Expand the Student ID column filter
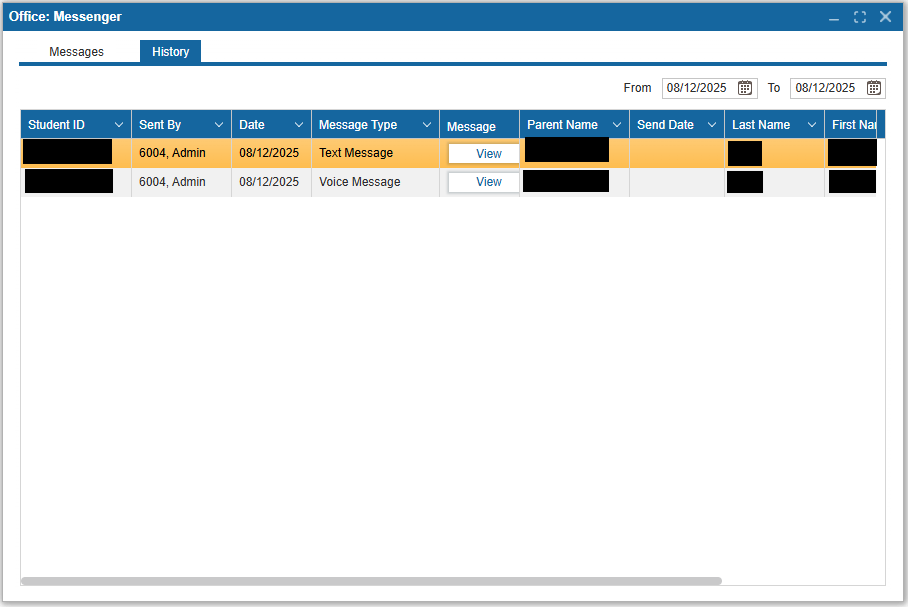 coord(119,125)
